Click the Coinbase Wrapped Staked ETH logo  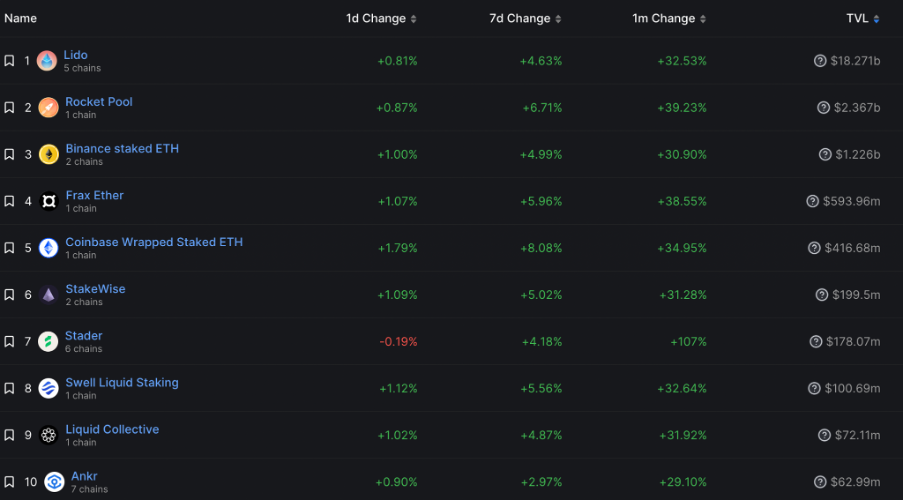point(48,248)
